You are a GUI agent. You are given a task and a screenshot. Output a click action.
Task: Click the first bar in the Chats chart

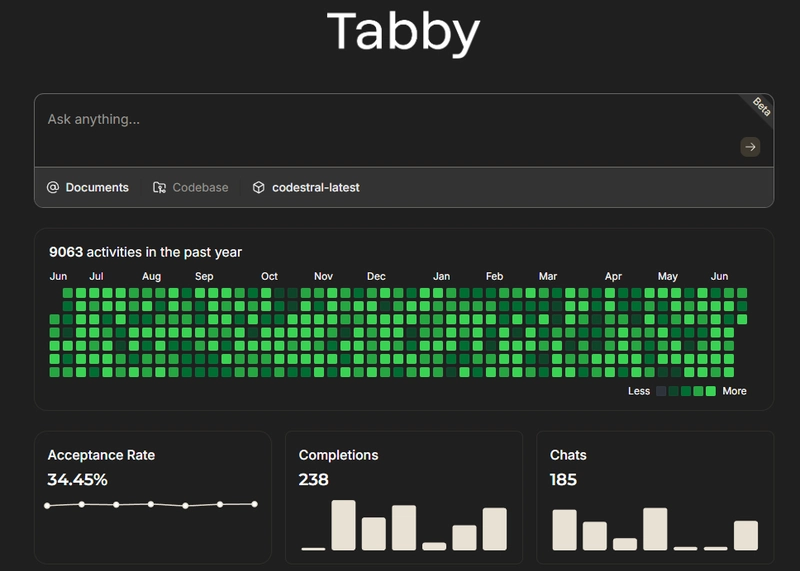[564, 530]
